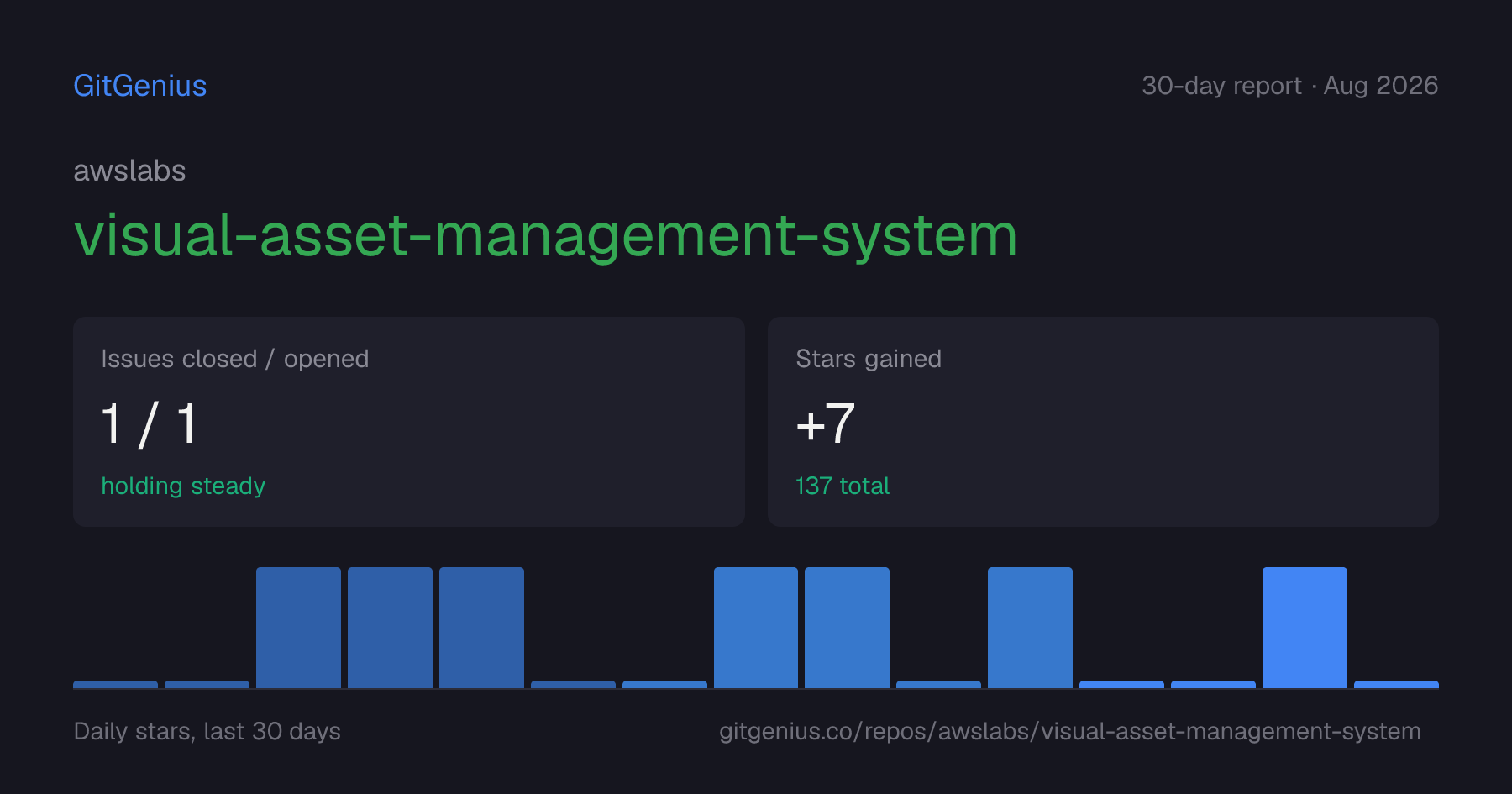Click the 'Stars gained' label

pyautogui.click(x=869, y=359)
